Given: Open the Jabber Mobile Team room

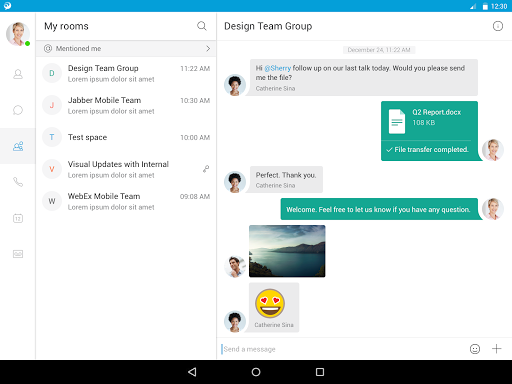Looking at the screenshot, I should 126,105.
